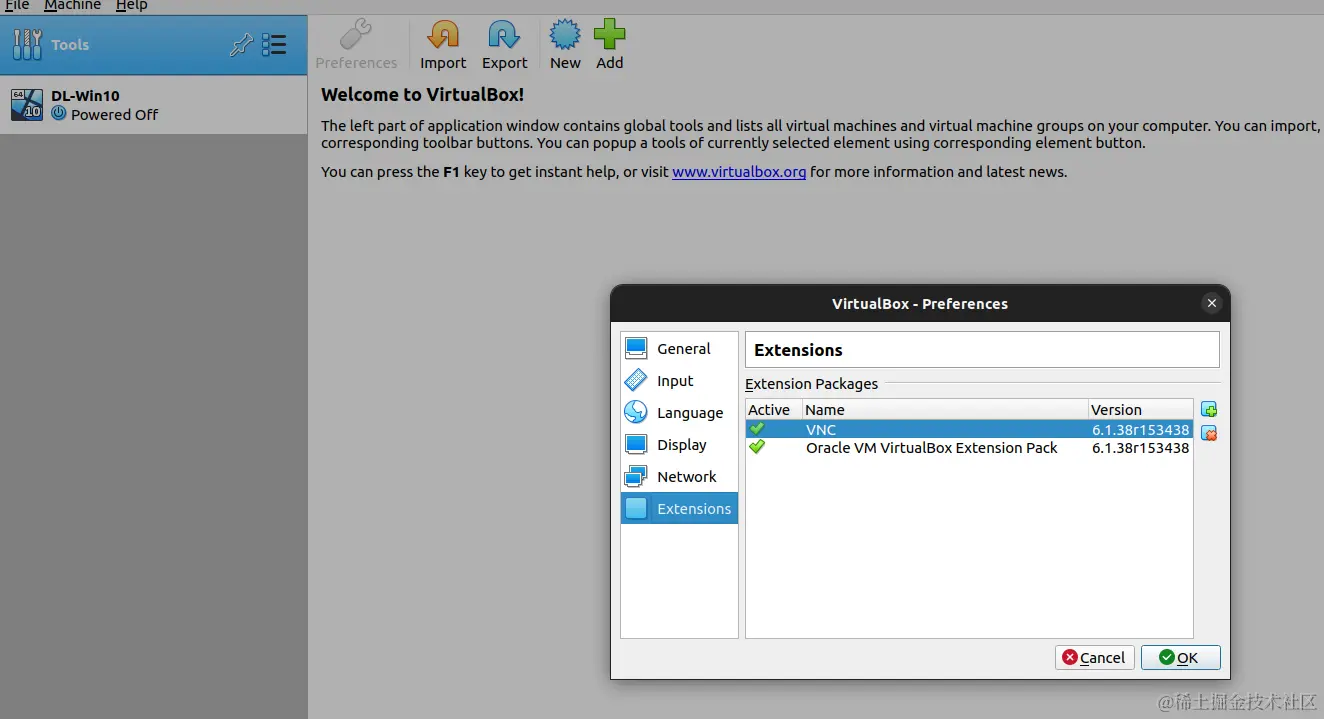Viewport: 1324px width, 719px height.
Task: Select the Network preferences category
Action: (679, 476)
